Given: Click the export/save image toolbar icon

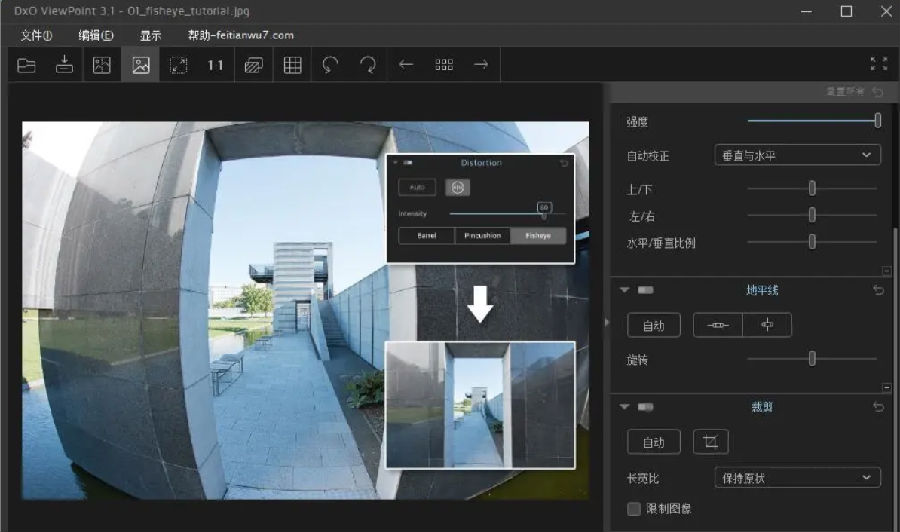Looking at the screenshot, I should (x=64, y=65).
